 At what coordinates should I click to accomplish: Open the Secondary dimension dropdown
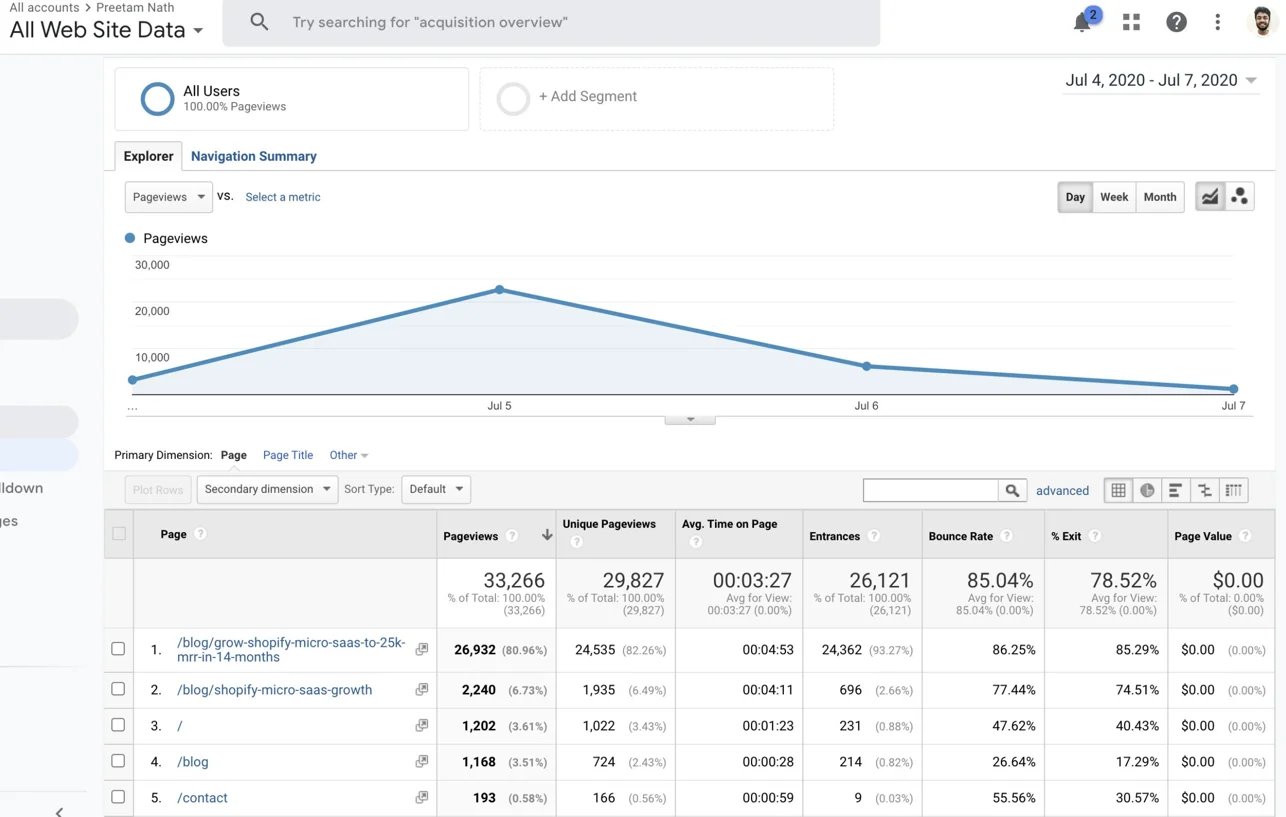pos(267,489)
